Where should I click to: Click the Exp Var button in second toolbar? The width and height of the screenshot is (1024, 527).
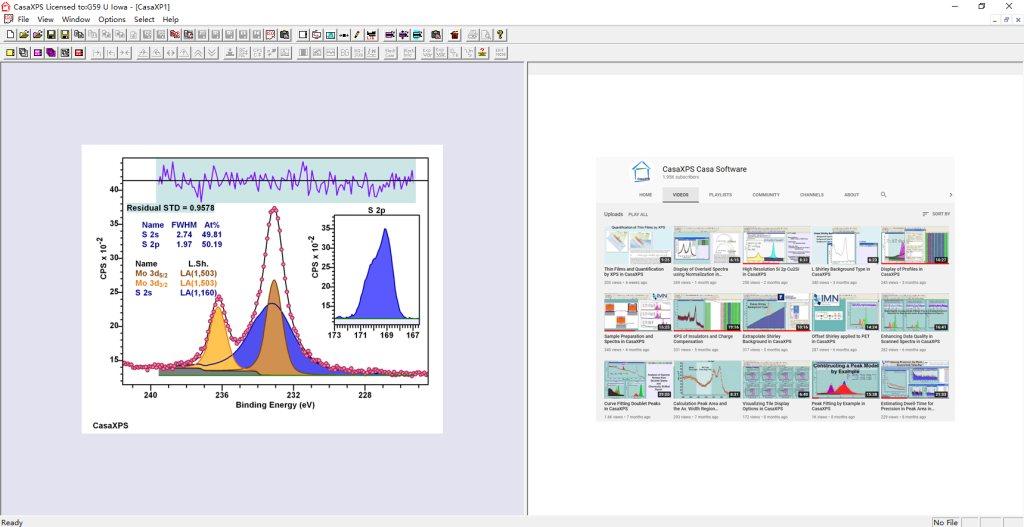[426, 53]
